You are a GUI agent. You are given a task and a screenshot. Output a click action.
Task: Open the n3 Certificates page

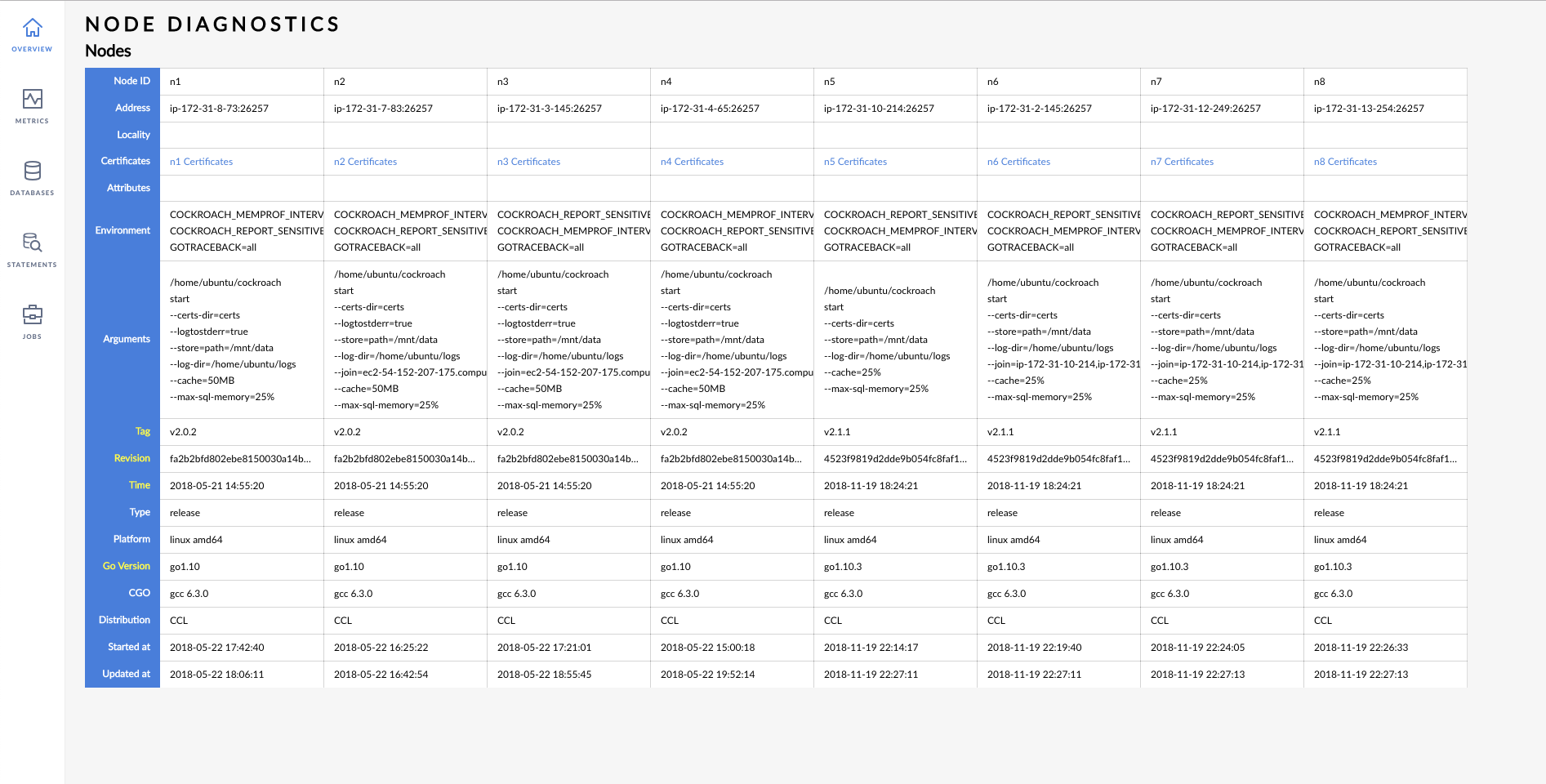528,161
